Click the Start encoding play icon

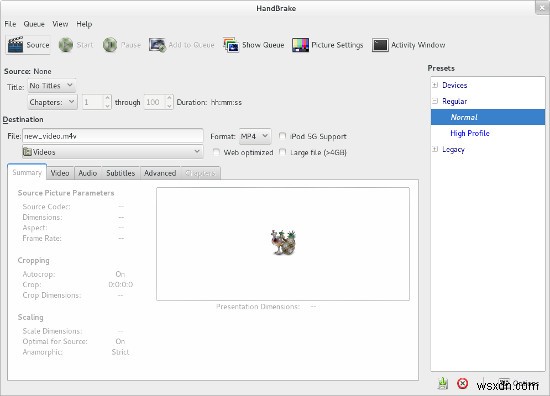tap(66, 45)
